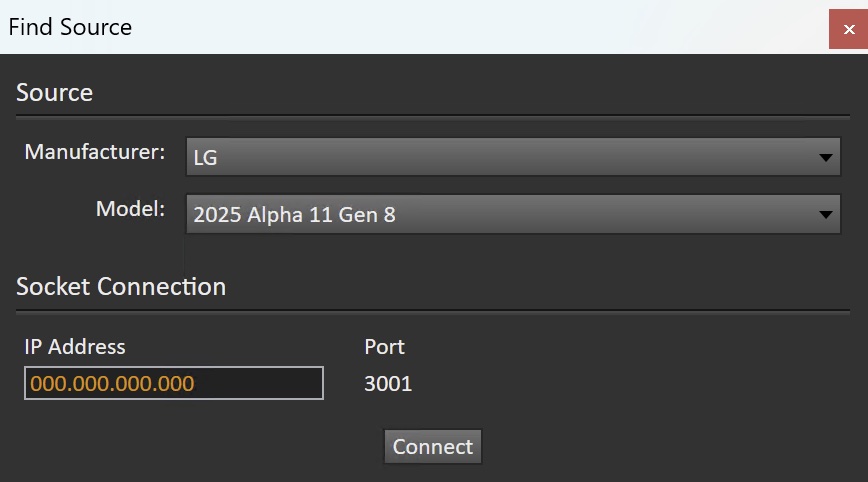
Task: Click the empty title bar area
Action: (480, 27)
